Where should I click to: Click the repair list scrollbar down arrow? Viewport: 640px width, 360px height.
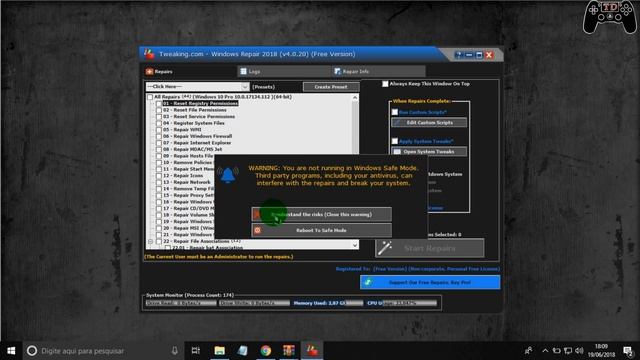pyautogui.click(x=355, y=245)
